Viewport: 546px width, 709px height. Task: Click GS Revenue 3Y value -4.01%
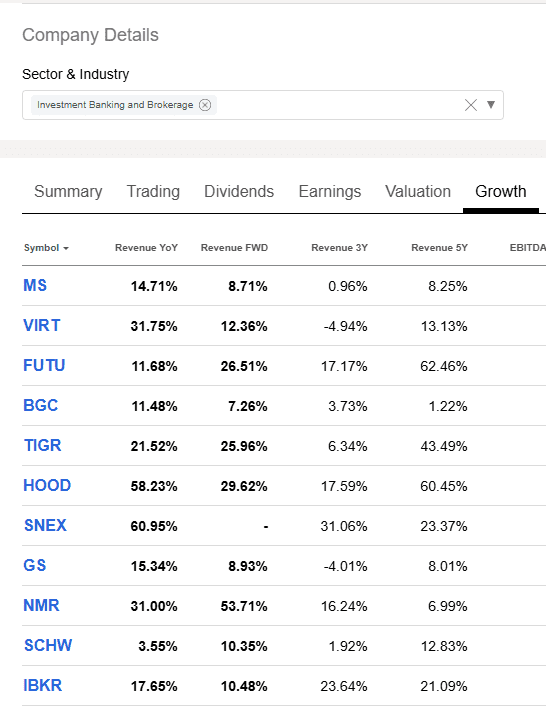[345, 566]
